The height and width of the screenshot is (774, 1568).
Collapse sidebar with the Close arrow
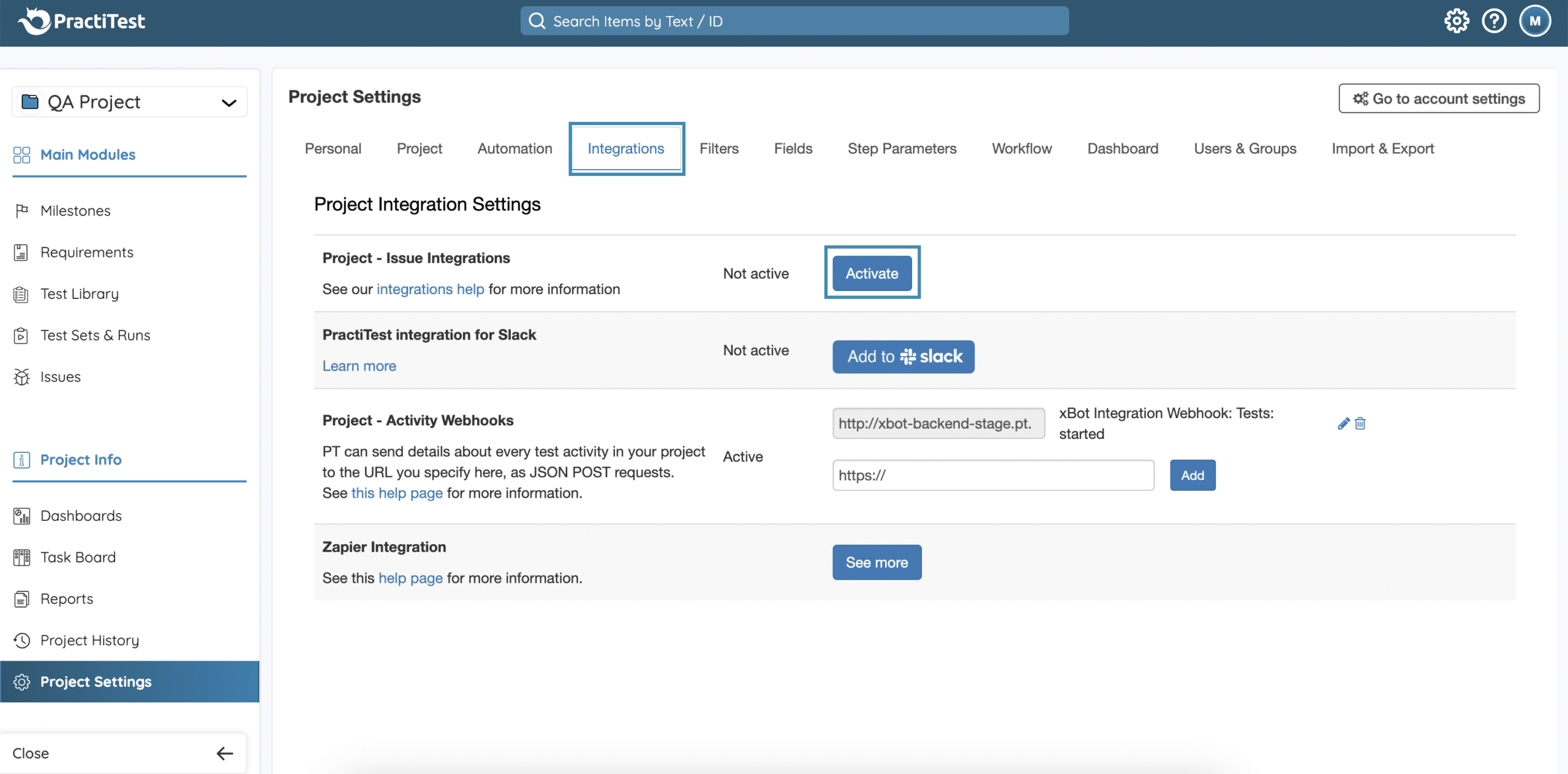[x=225, y=753]
